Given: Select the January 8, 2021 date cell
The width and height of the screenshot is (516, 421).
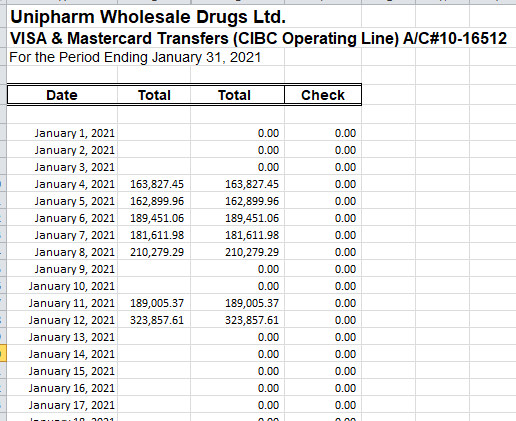Looking at the screenshot, I should [x=62, y=252].
